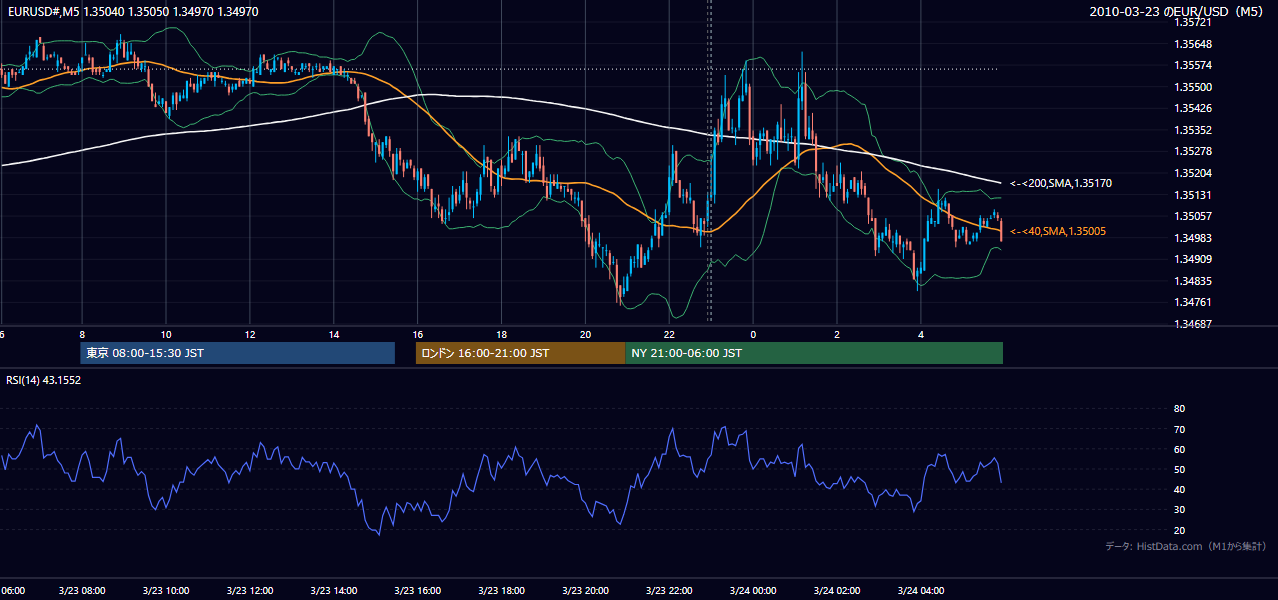Click hour tick 20 below the price chart
Viewport: 1278px width, 600px height.
click(x=586, y=335)
